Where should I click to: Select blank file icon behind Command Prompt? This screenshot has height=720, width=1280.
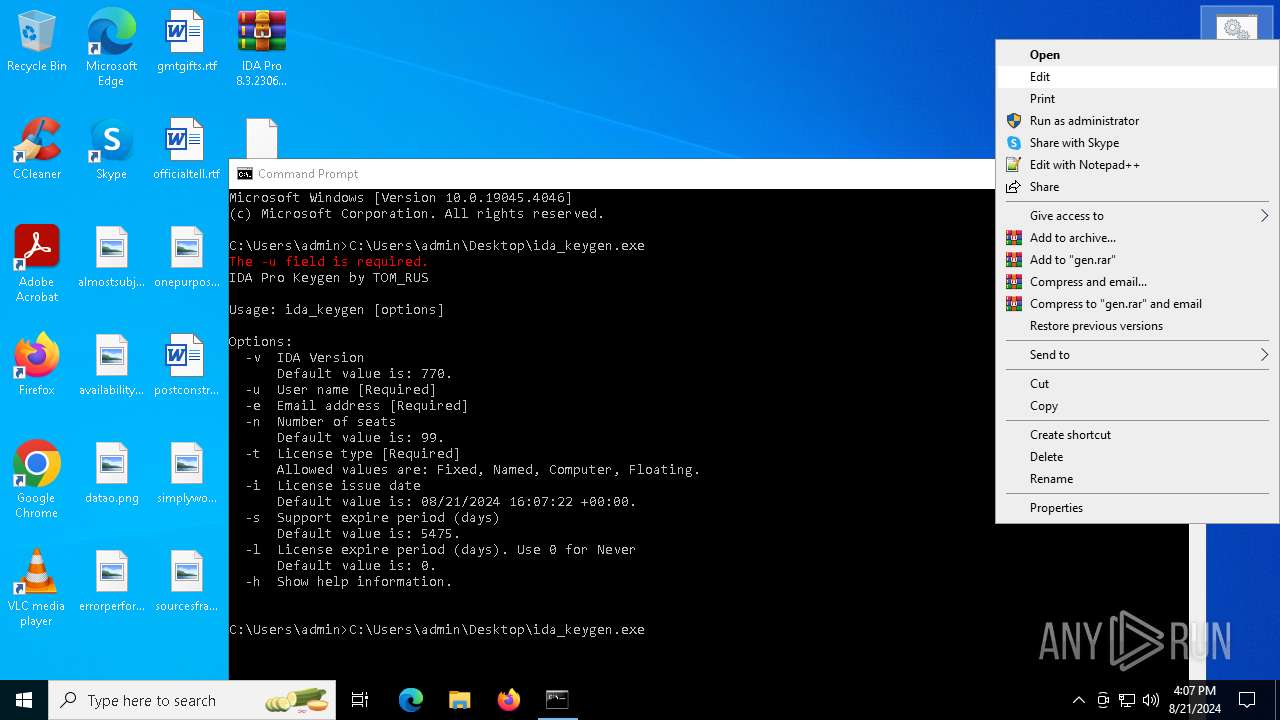[x=261, y=138]
